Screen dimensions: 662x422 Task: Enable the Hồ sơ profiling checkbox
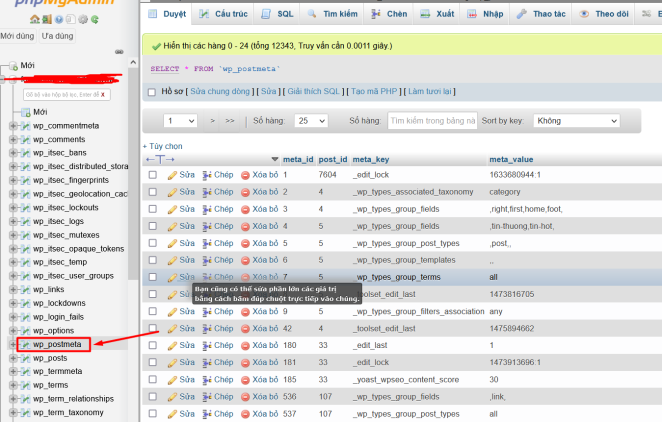click(x=152, y=91)
